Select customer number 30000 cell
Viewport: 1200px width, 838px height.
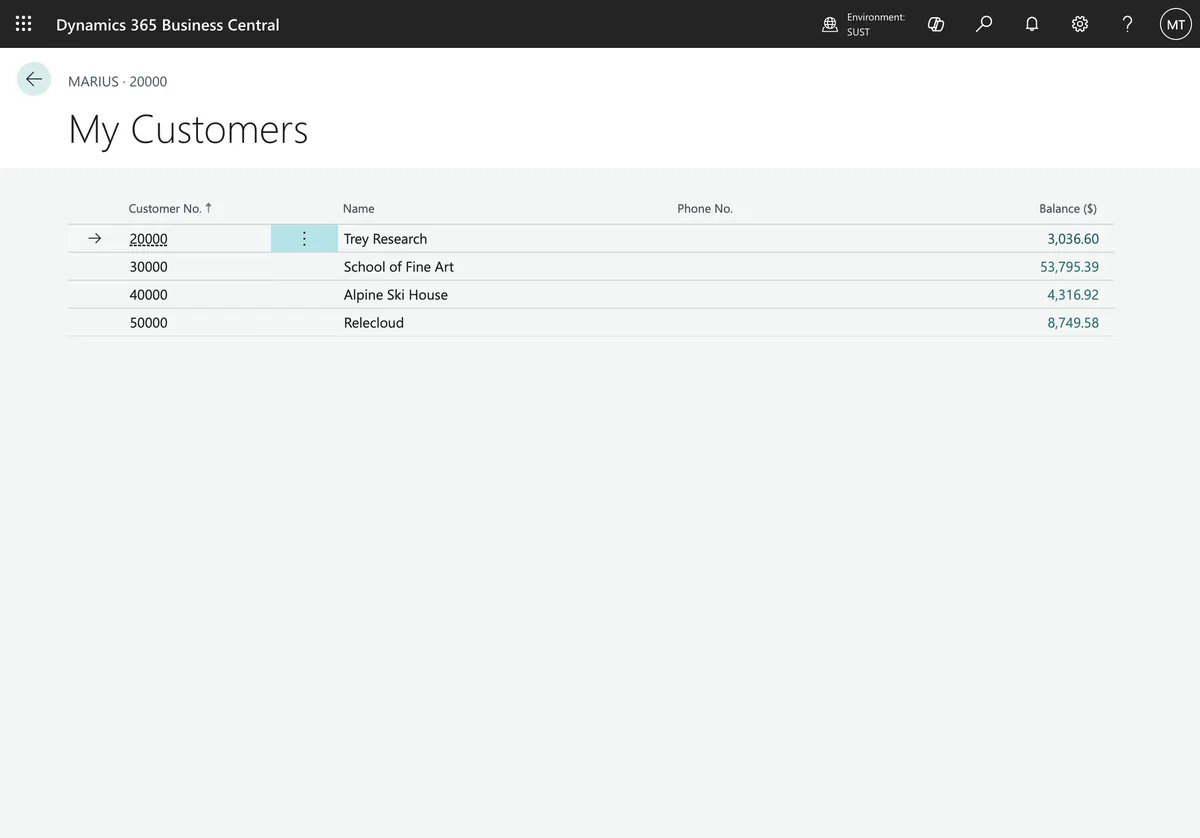[x=149, y=267]
